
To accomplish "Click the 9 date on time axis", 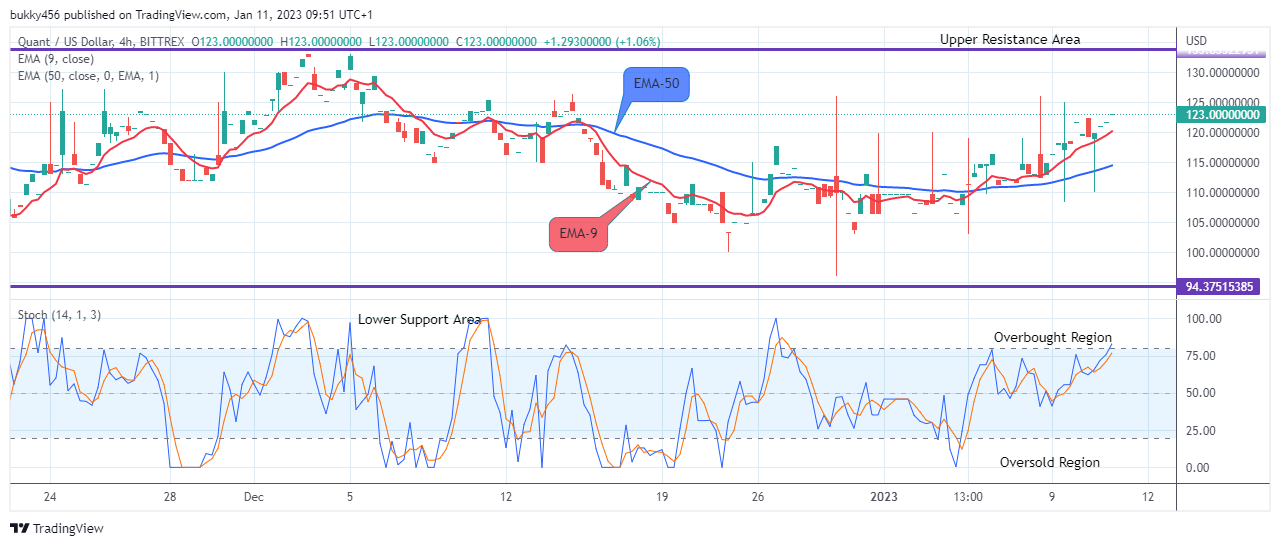I will point(1052,496).
